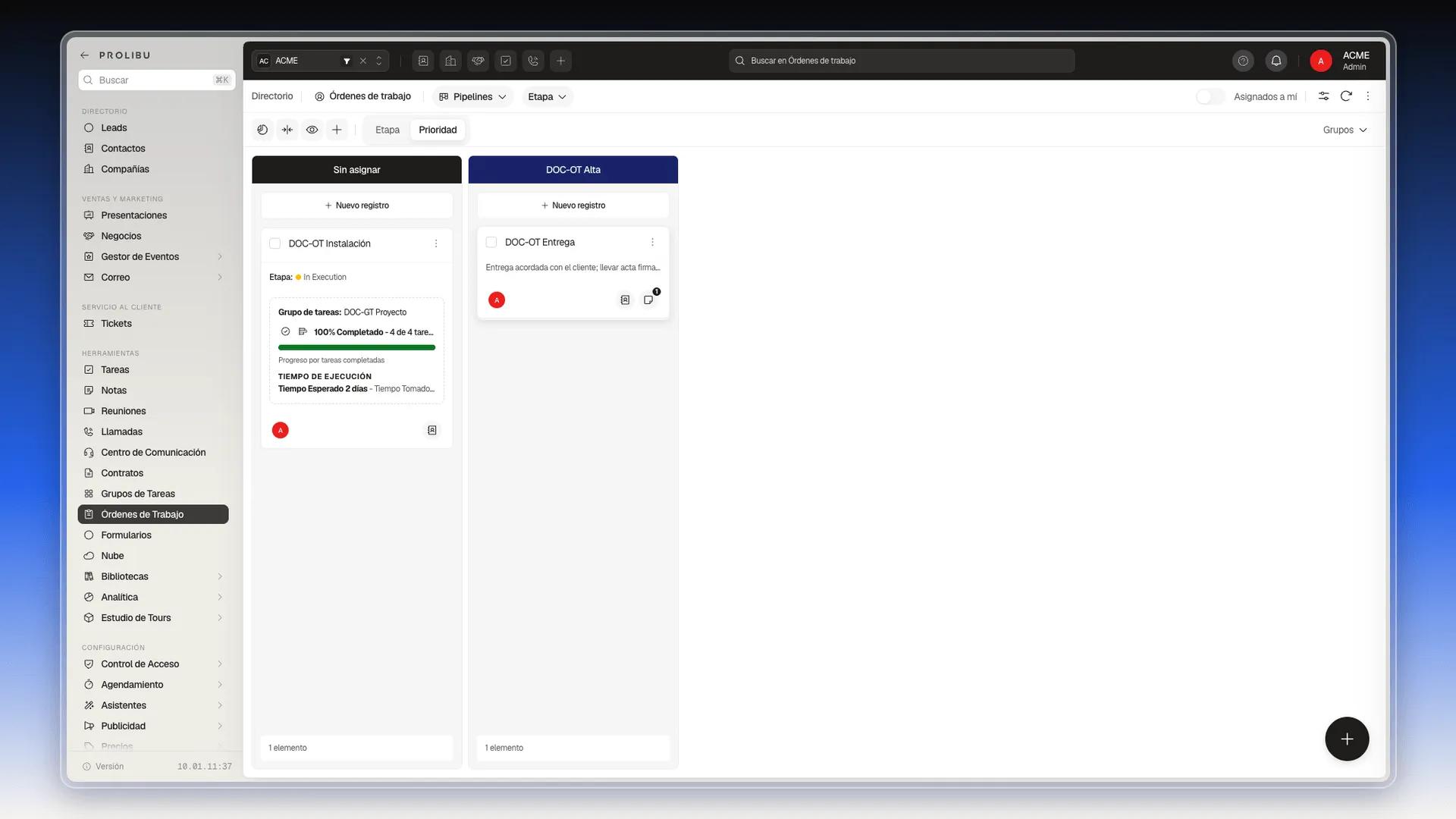Click Nuevo registro under Sin asignar

[356, 206]
